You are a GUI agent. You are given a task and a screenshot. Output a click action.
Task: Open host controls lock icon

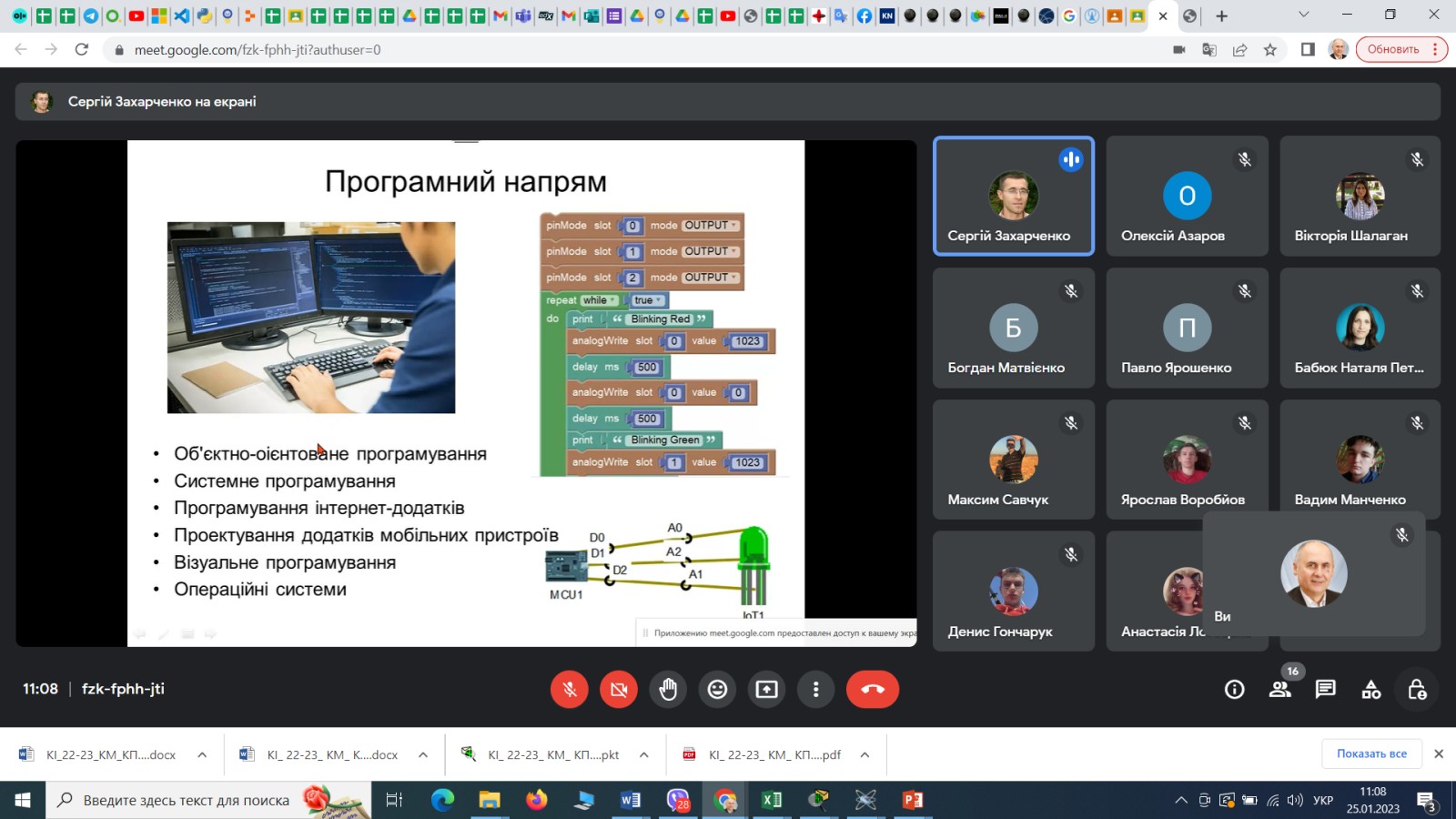click(1417, 690)
